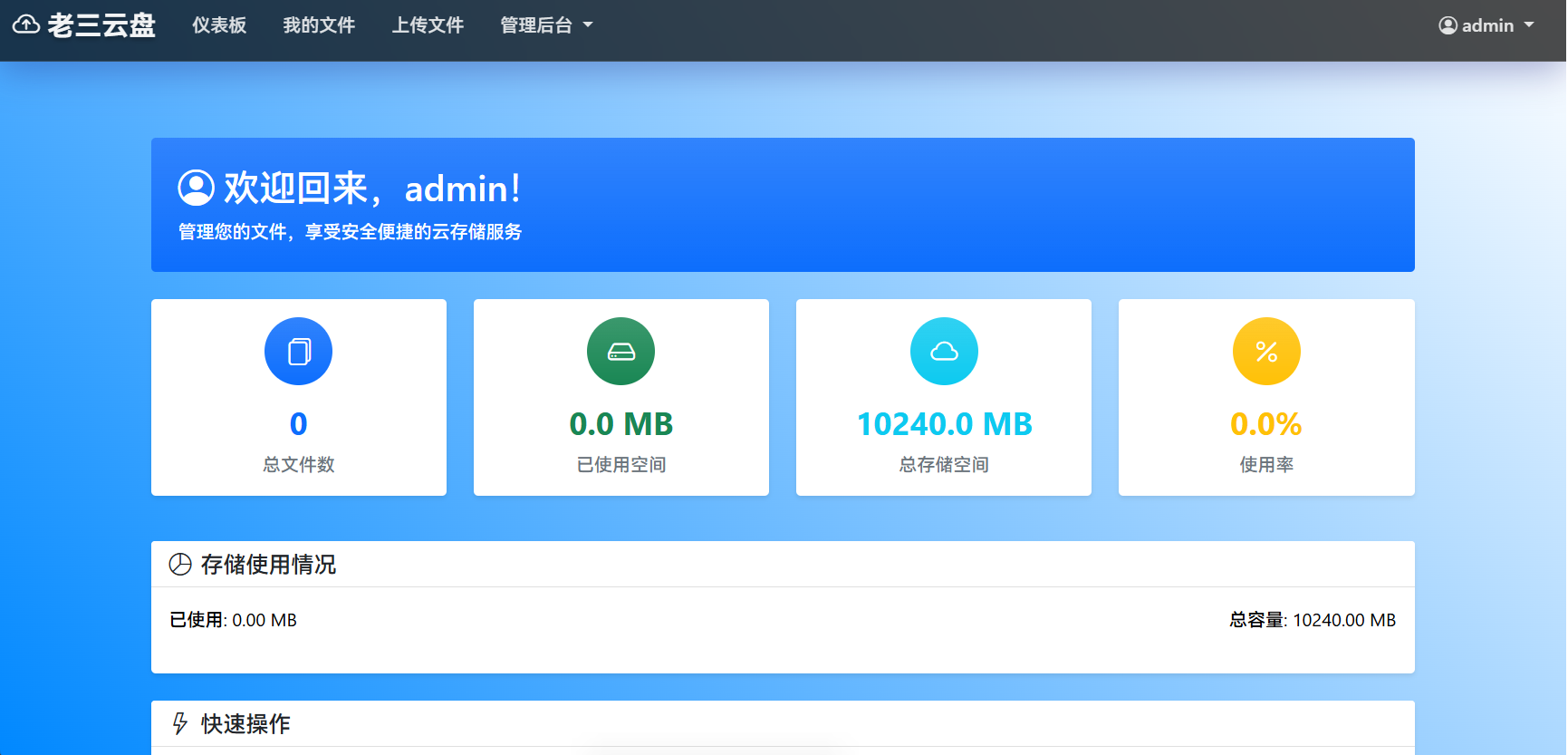Click the admin user avatar icon in navbar
Image resolution: width=1568 pixels, height=755 pixels.
click(1448, 25)
